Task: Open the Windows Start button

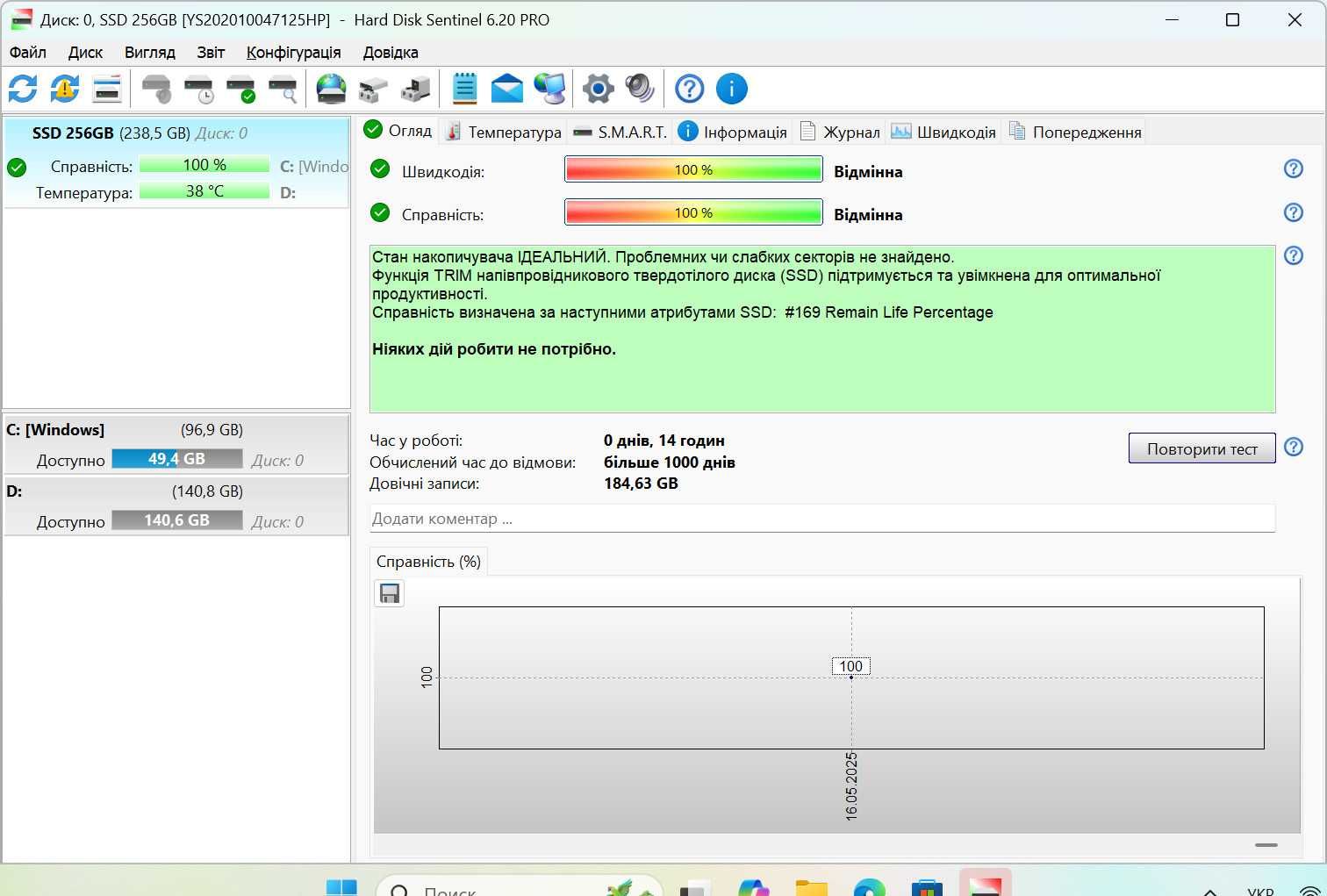Action: (x=341, y=886)
